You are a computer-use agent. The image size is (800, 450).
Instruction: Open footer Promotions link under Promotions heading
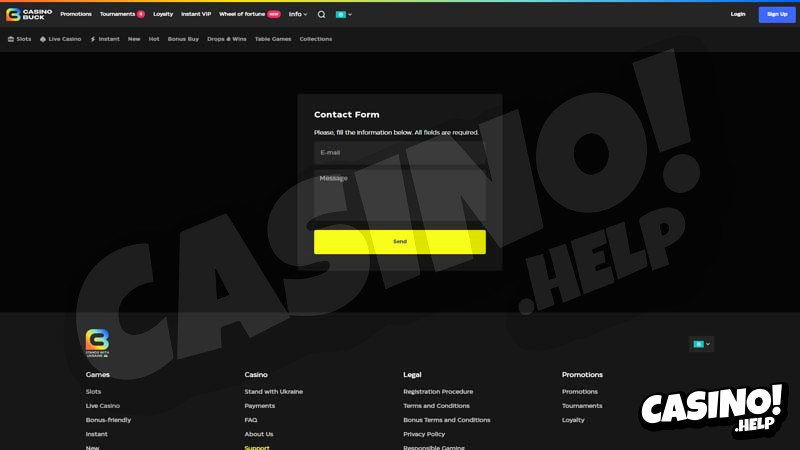(580, 392)
